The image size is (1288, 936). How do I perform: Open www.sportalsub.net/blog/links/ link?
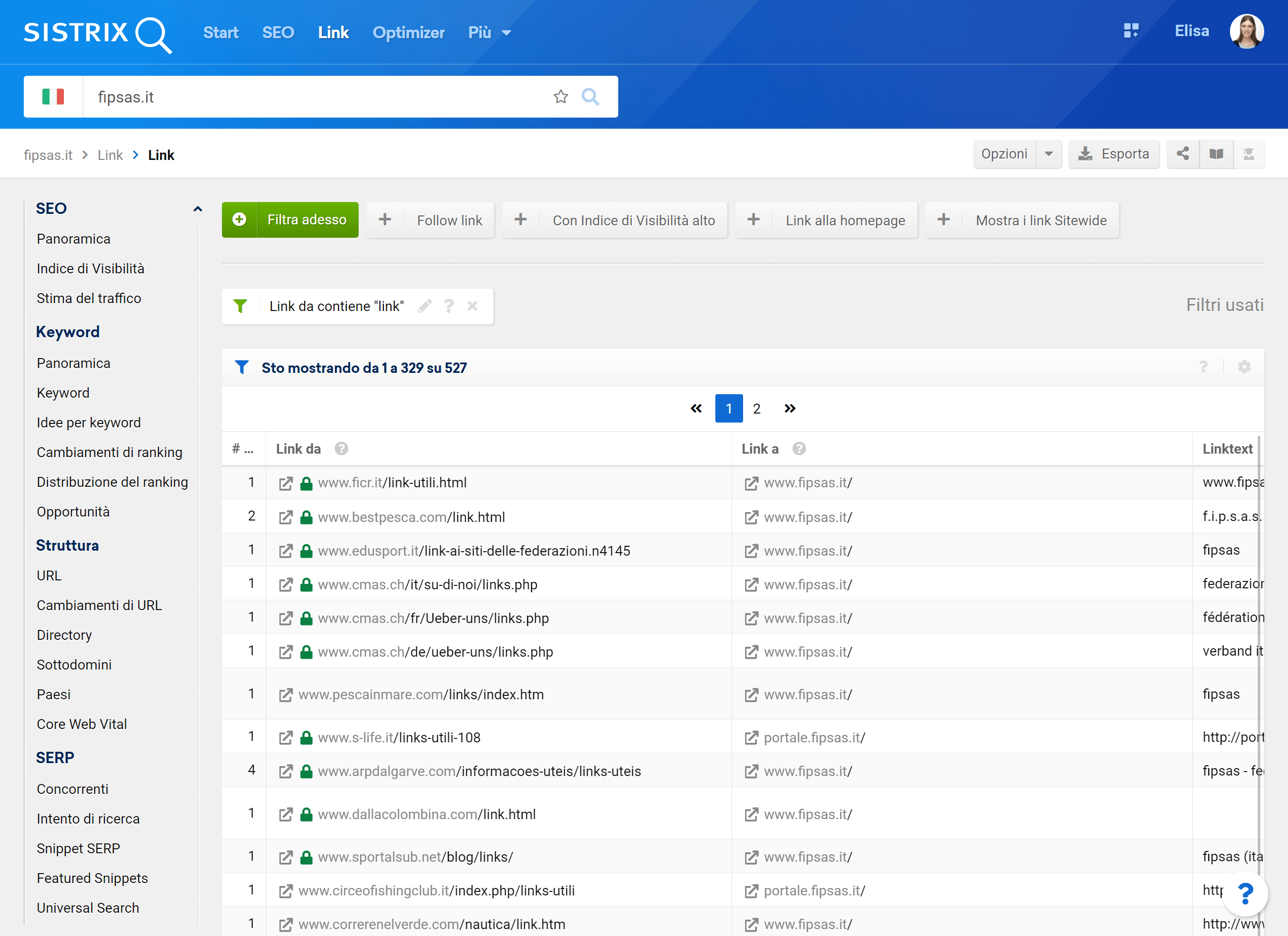(x=415, y=857)
